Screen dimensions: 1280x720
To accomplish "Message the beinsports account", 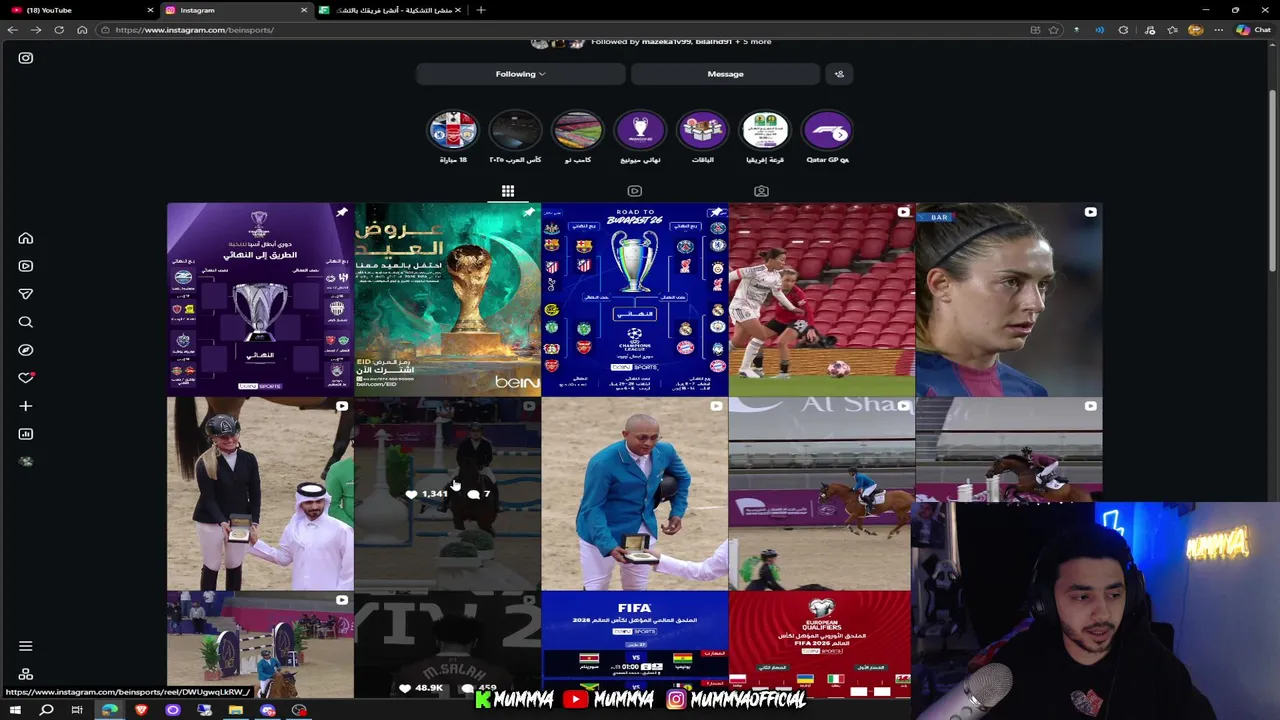I will pos(725,74).
